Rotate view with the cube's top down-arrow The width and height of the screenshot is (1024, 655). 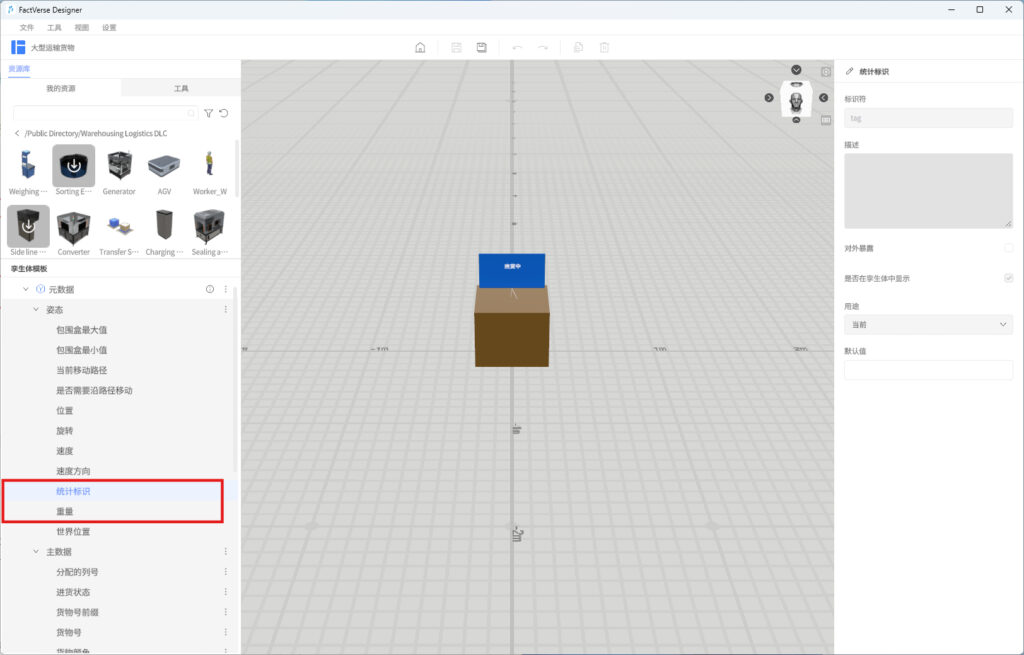[x=796, y=70]
